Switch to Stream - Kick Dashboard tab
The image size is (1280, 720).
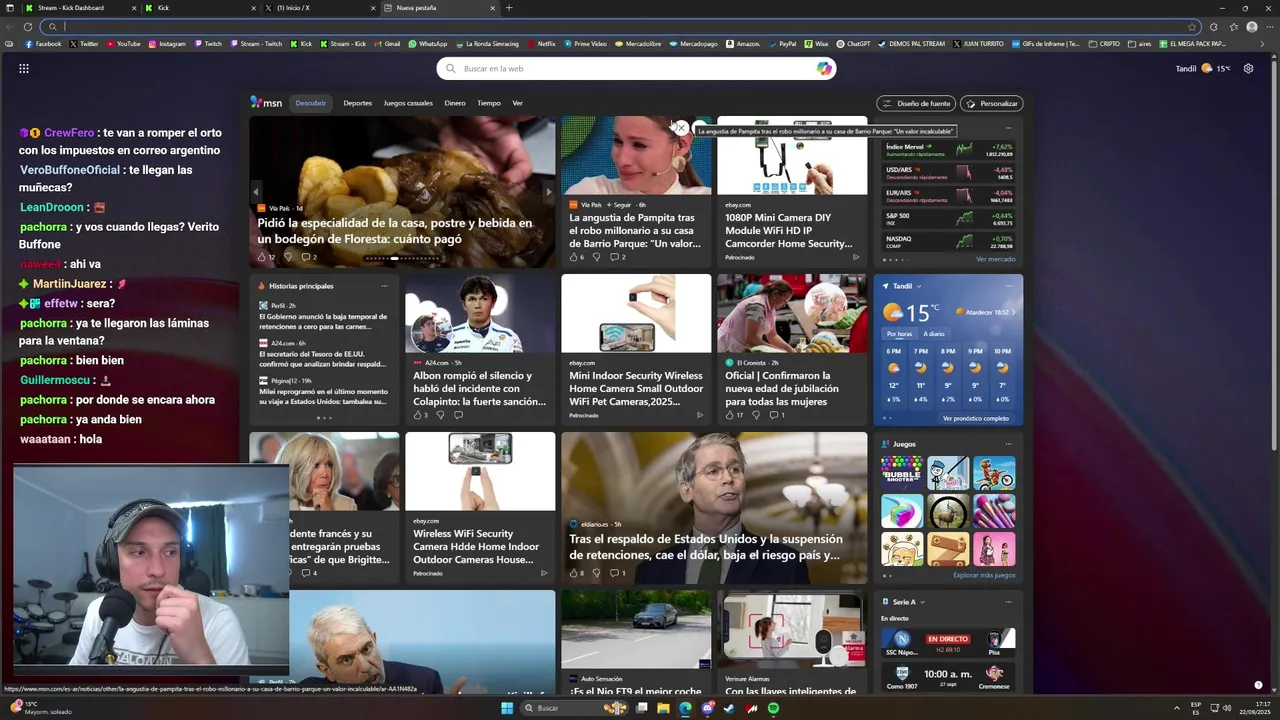tap(79, 8)
